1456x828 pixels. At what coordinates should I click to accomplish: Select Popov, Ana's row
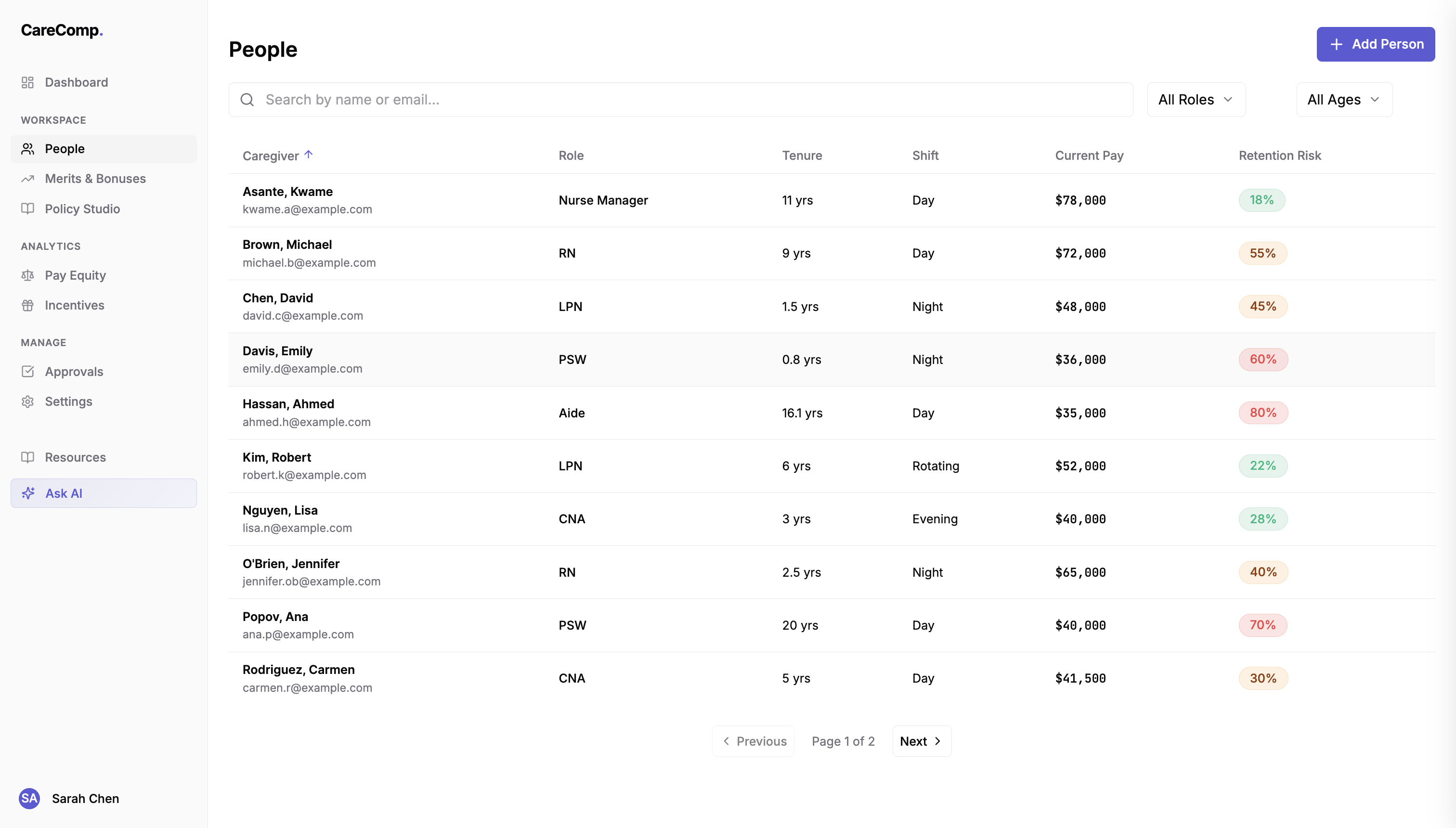(832, 625)
